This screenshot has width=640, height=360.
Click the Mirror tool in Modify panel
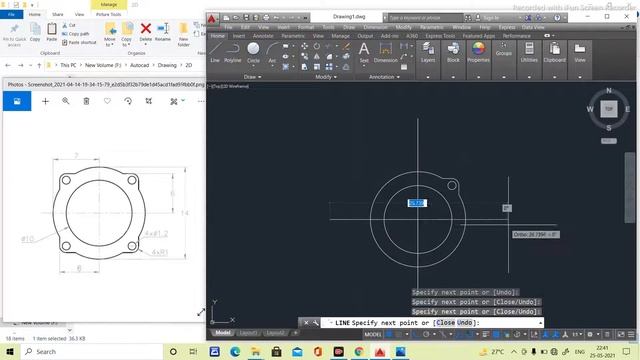click(317, 57)
